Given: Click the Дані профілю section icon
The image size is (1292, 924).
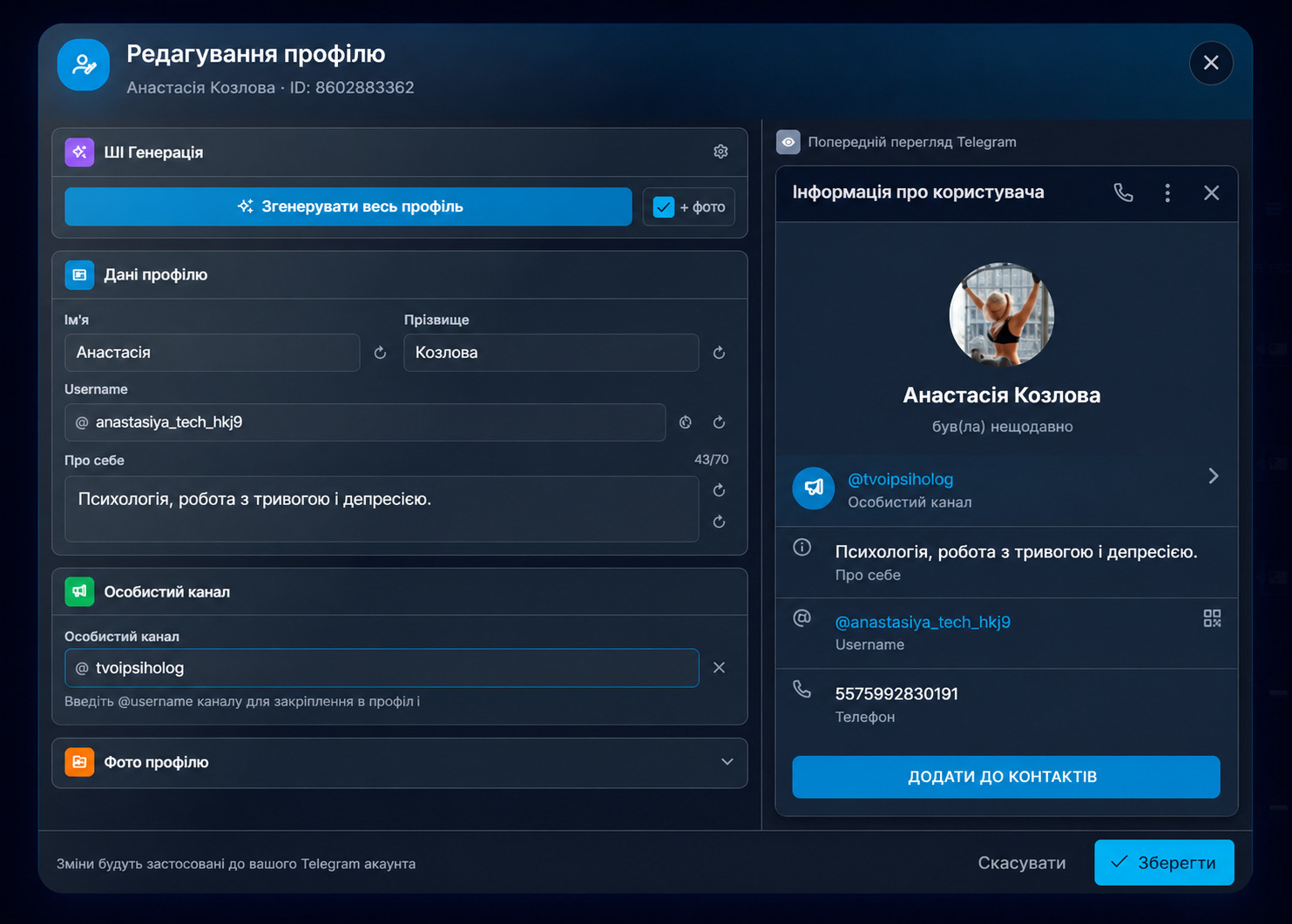Looking at the screenshot, I should point(79,274).
